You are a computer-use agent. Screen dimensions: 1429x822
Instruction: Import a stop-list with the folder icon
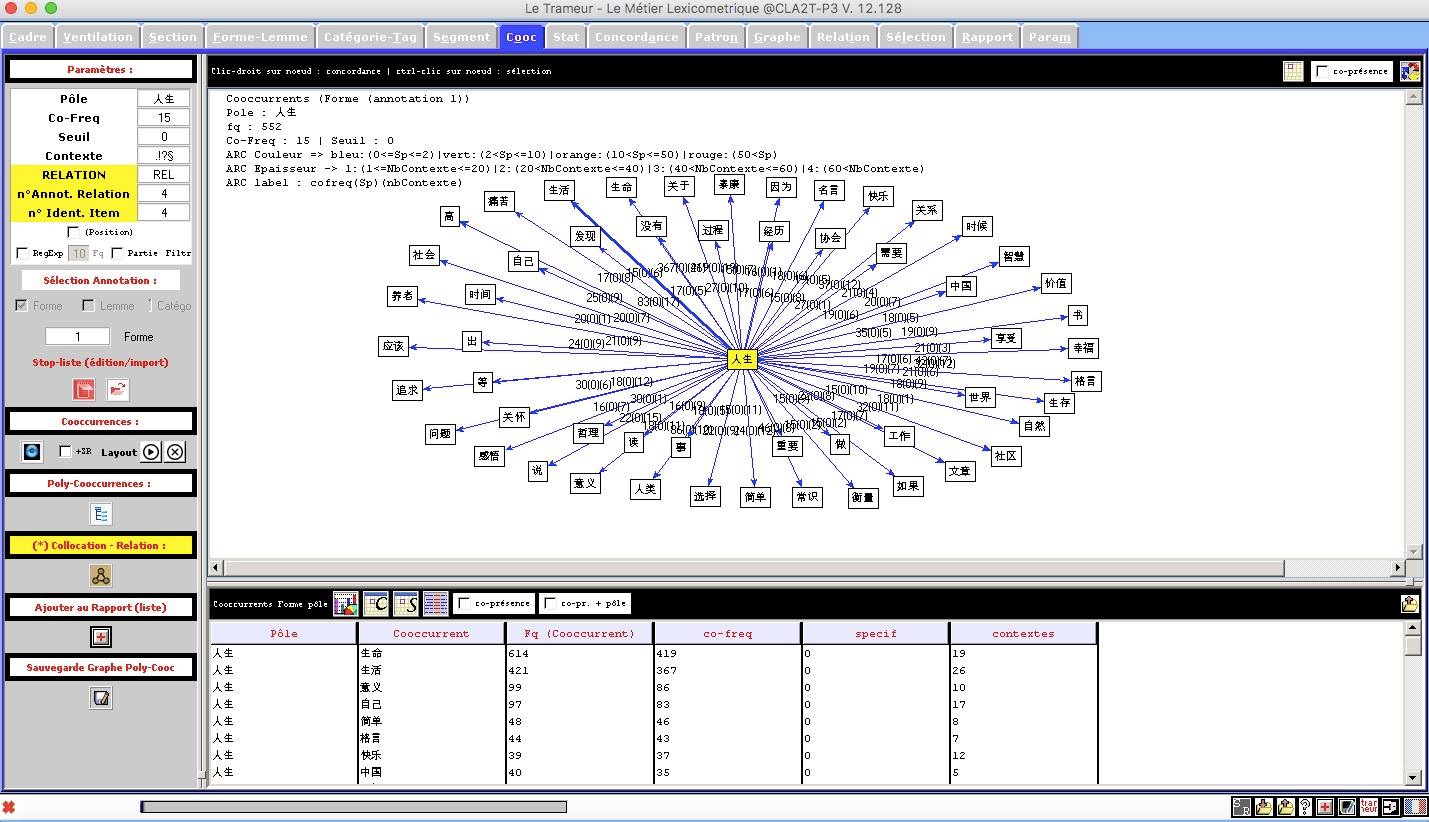click(117, 390)
